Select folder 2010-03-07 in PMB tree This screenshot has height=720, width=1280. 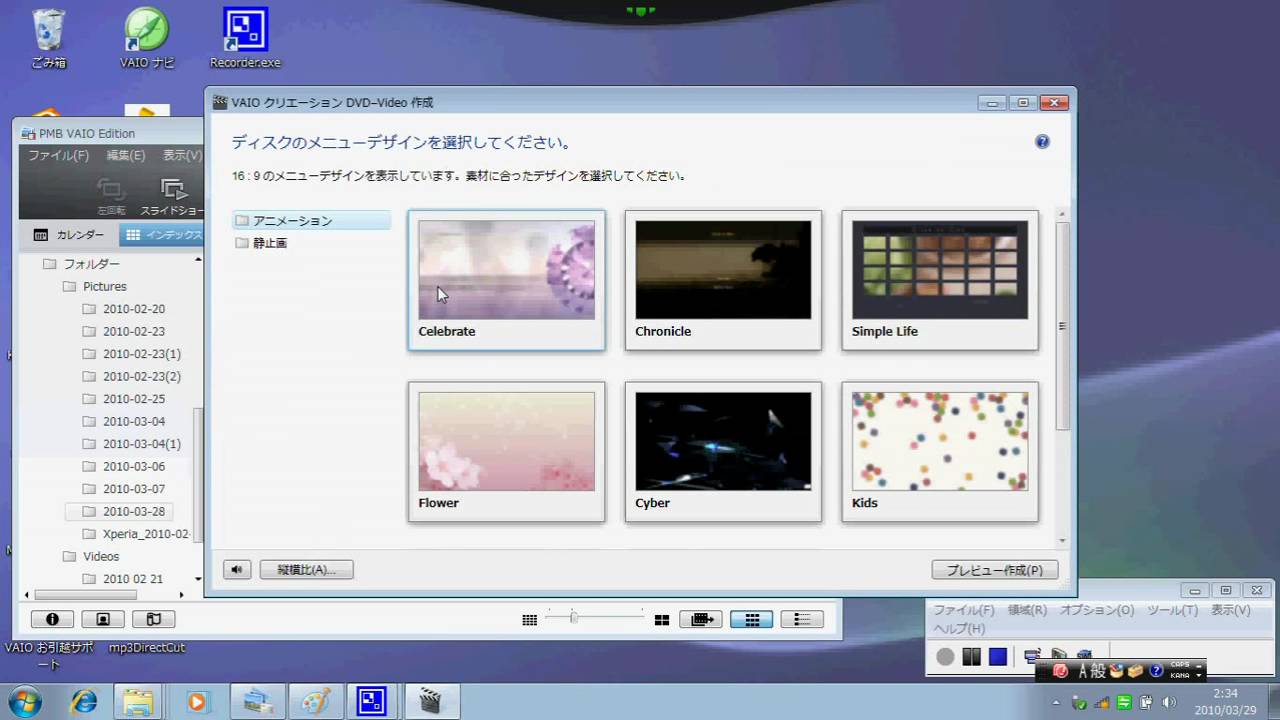click(124, 489)
